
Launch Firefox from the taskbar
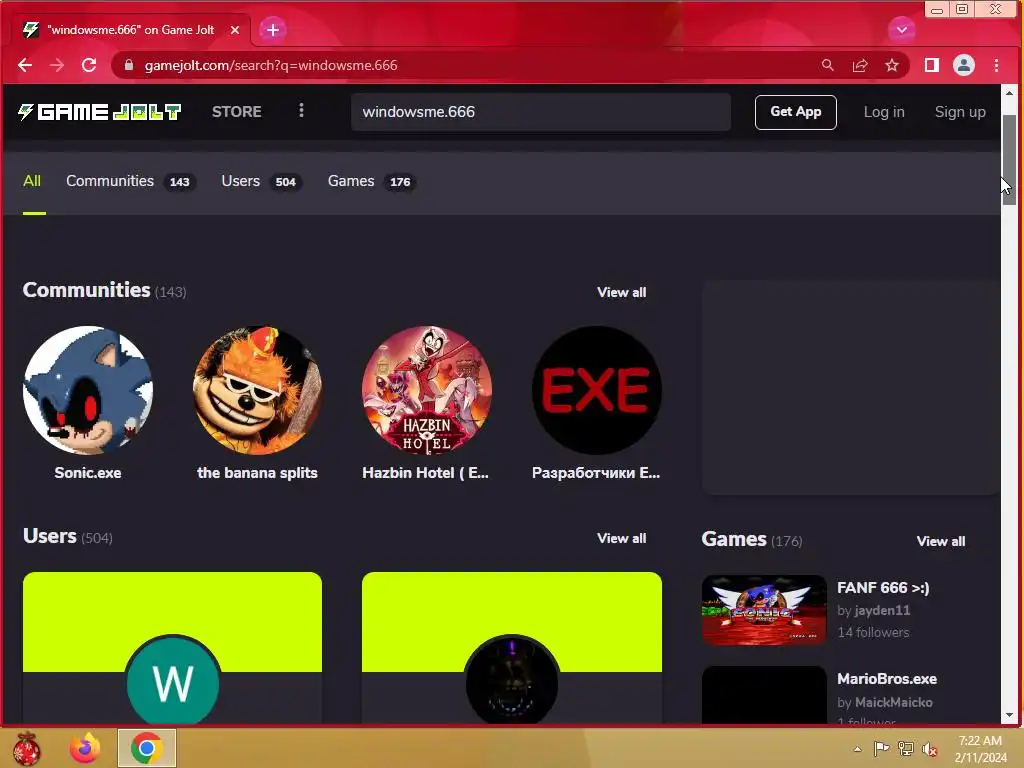pyautogui.click(x=85, y=748)
